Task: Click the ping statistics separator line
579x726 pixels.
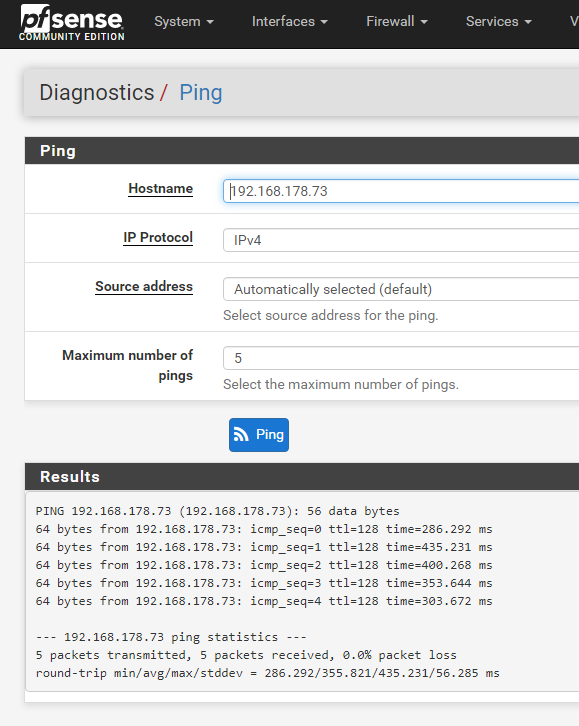Action: click(x=171, y=638)
